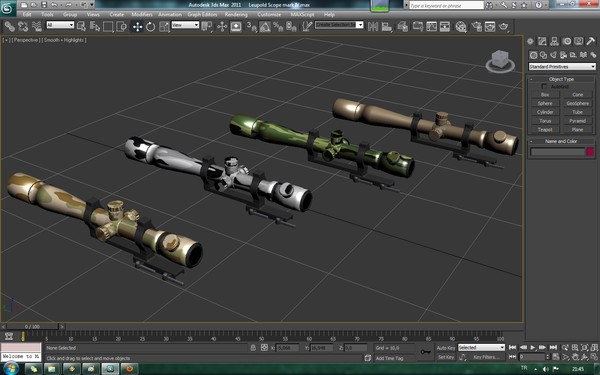Open object color swatch
The height and width of the screenshot is (375, 600).
(x=590, y=152)
